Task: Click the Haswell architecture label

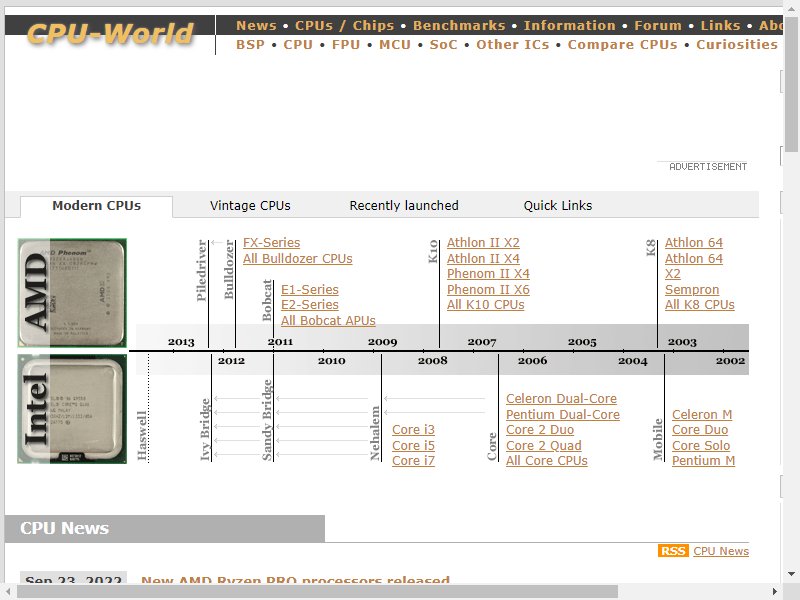Action: pos(142,435)
